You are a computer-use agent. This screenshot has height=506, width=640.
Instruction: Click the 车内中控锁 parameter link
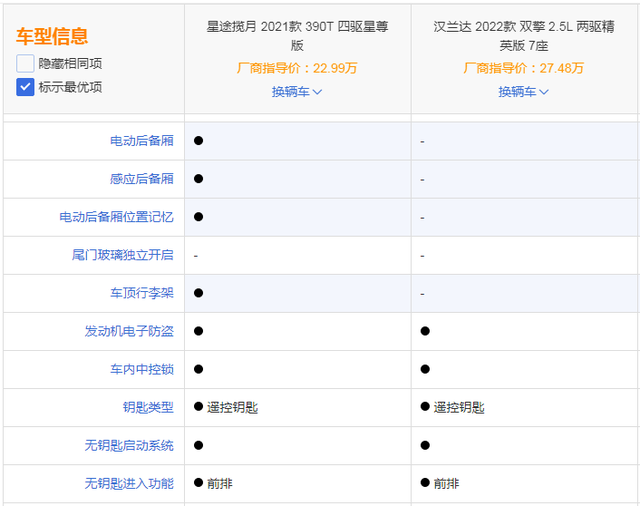[x=141, y=369]
